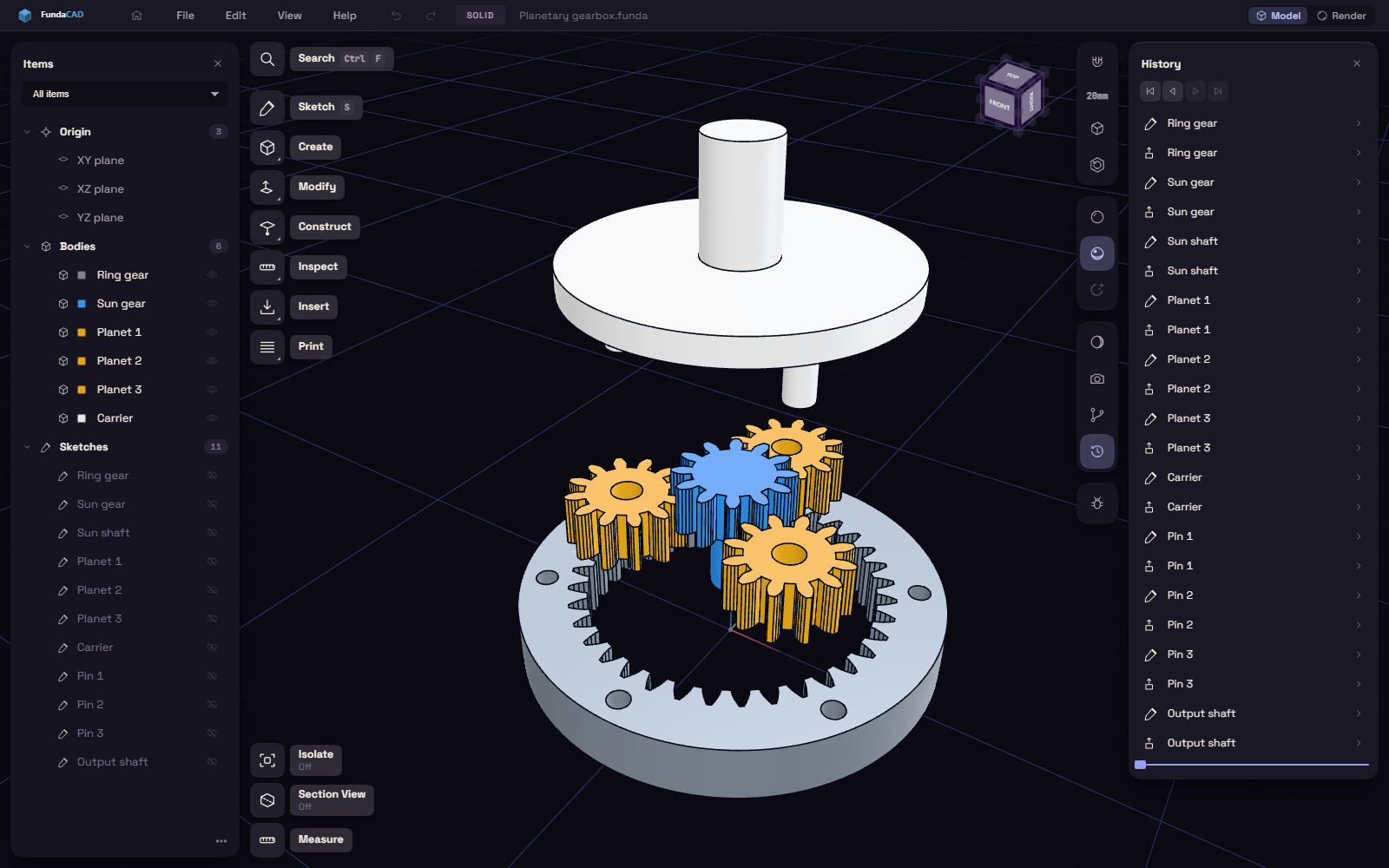Open the history clock icon
The image size is (1389, 868).
click(x=1097, y=451)
